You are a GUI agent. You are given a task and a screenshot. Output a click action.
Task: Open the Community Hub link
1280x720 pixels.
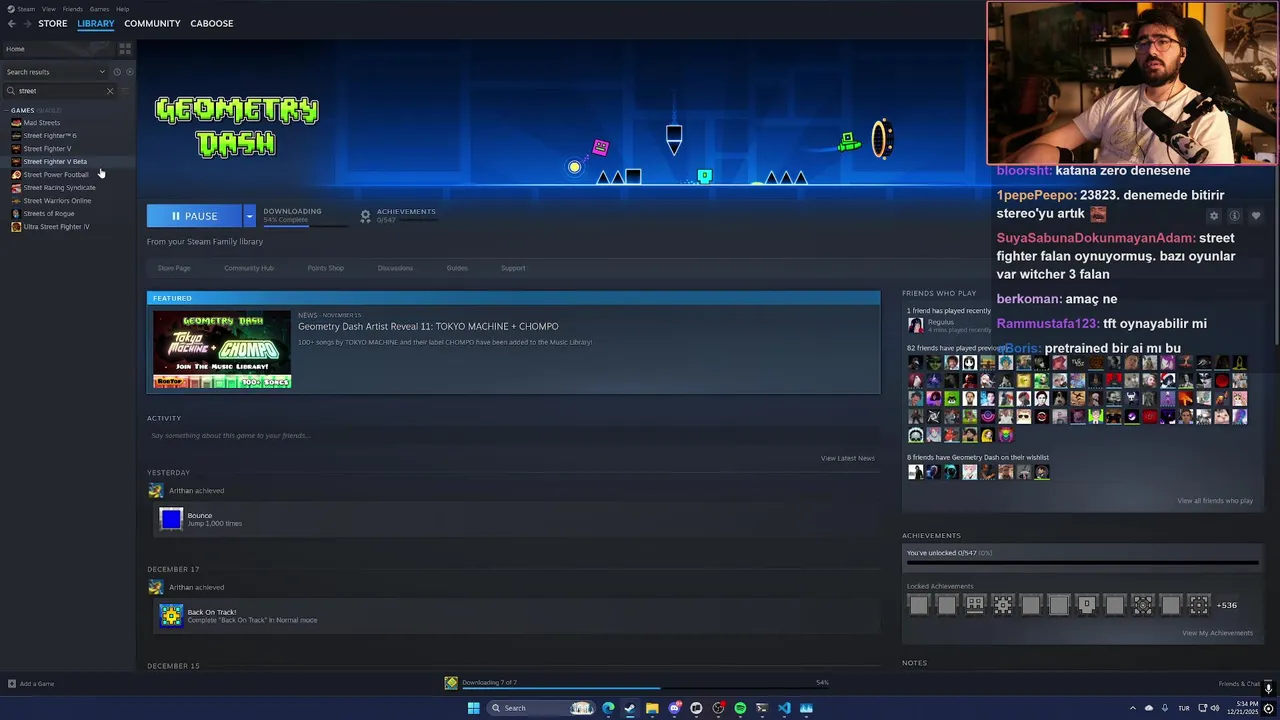coord(249,268)
